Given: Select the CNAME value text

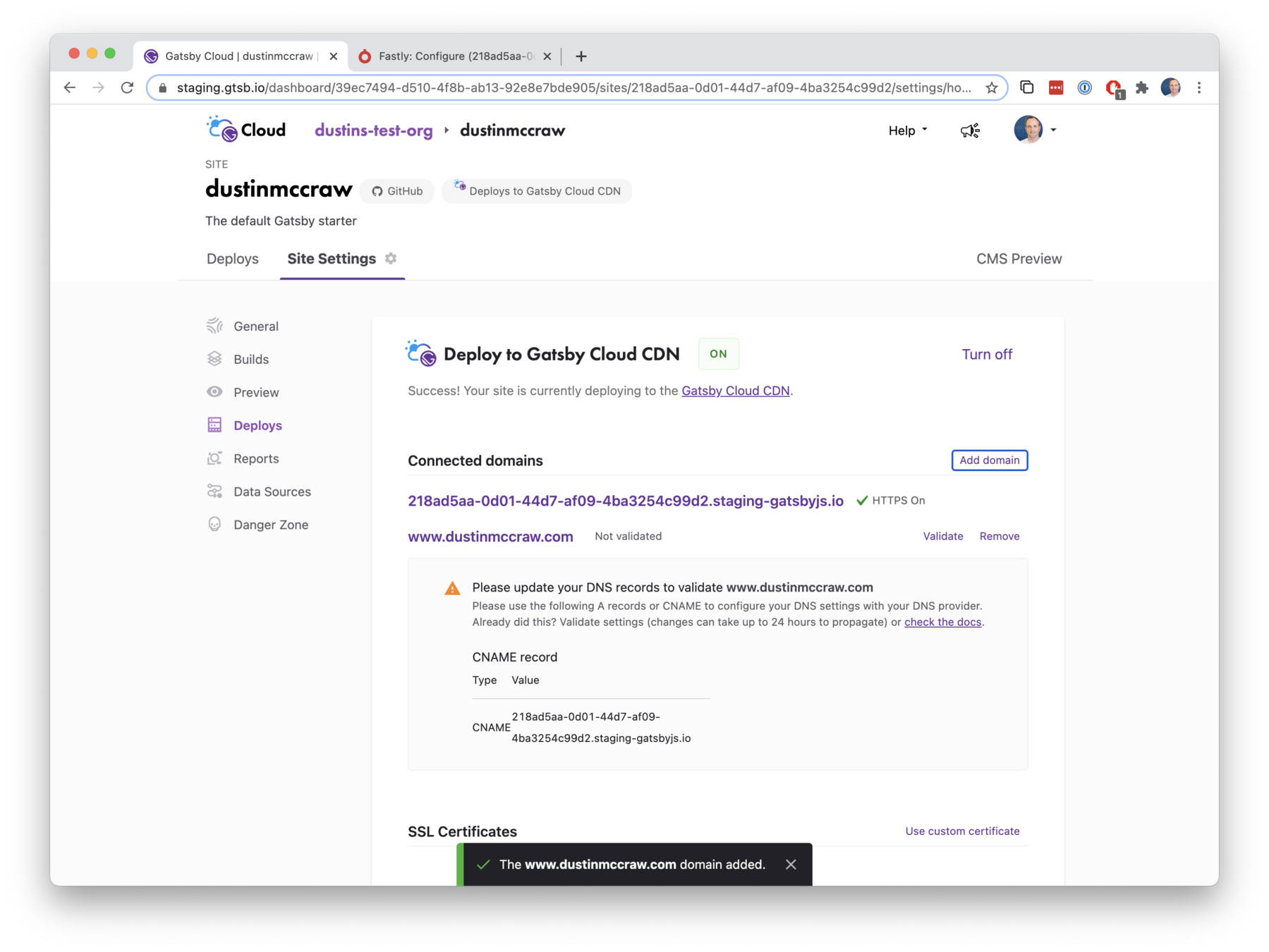Looking at the screenshot, I should (x=601, y=727).
